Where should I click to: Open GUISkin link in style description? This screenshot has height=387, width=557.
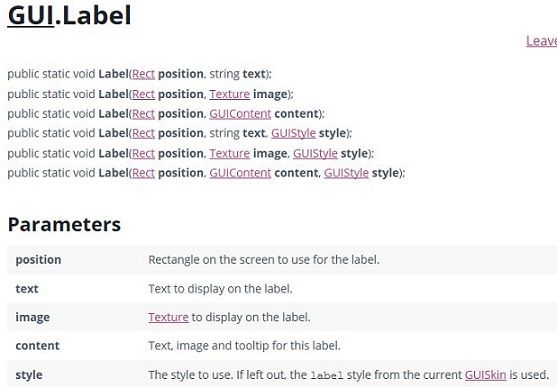click(485, 375)
